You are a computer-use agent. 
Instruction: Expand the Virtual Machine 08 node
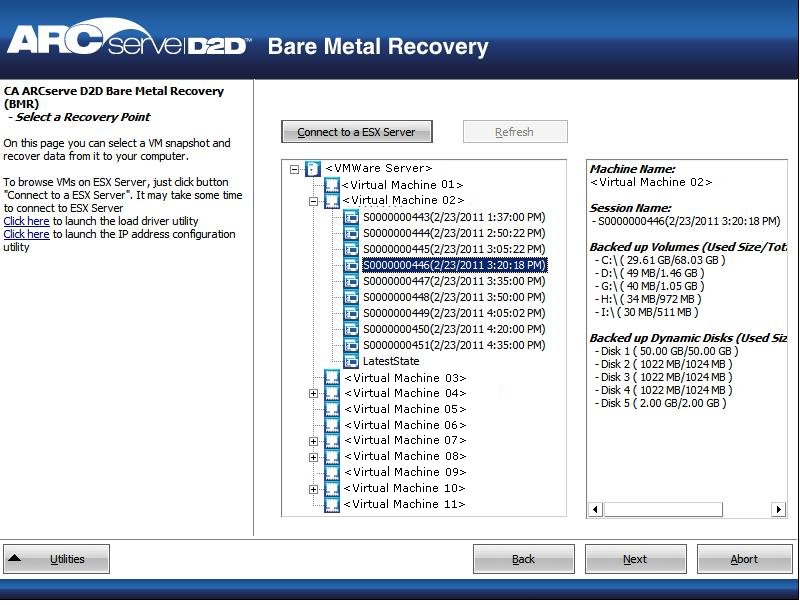tap(313, 457)
